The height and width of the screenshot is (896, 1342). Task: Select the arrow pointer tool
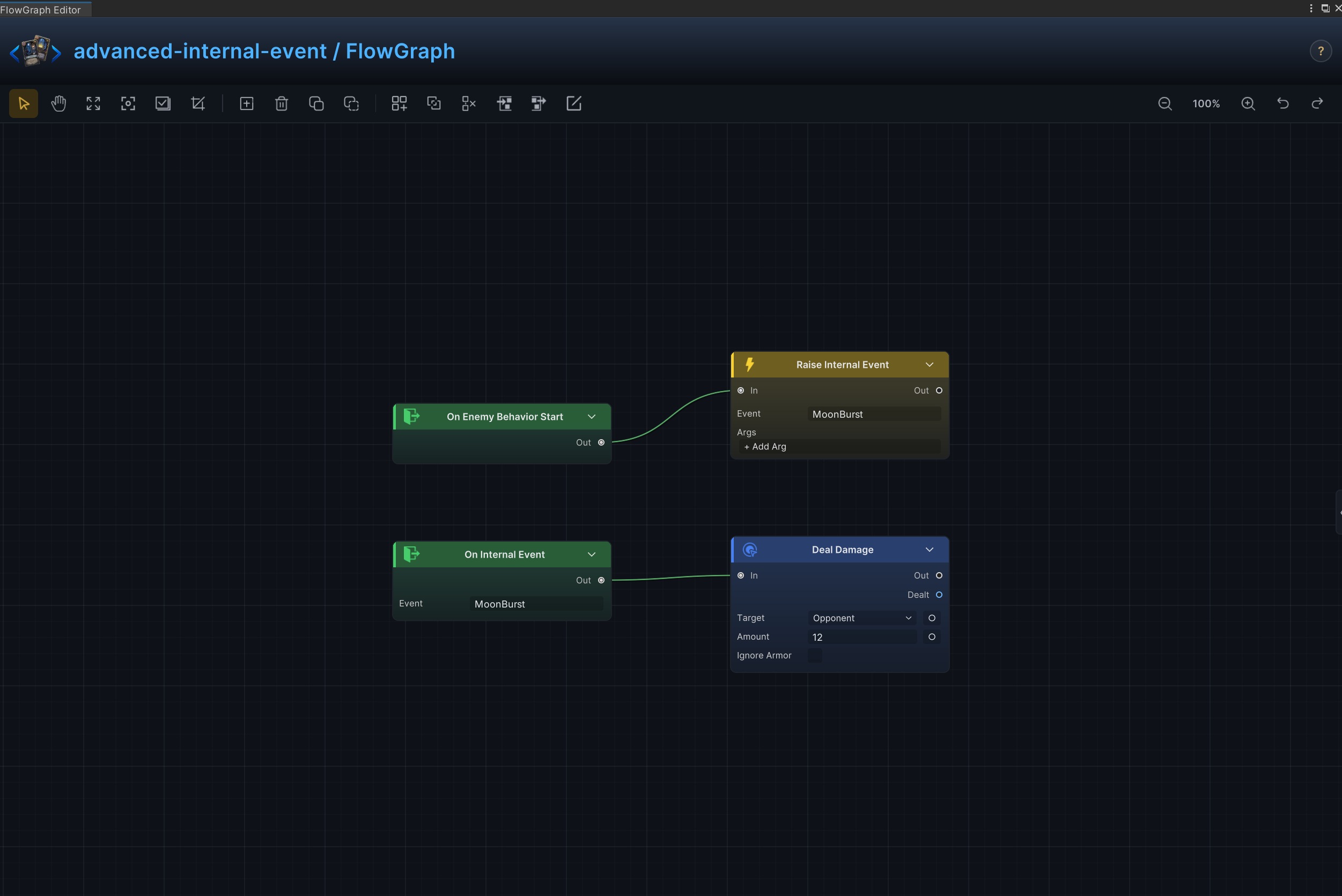pos(24,103)
